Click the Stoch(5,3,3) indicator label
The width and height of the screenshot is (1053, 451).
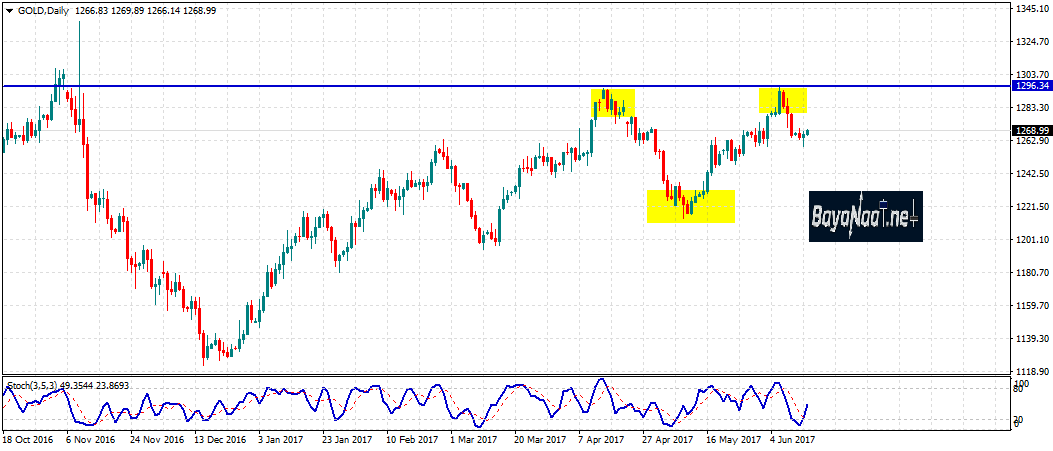click(35, 385)
